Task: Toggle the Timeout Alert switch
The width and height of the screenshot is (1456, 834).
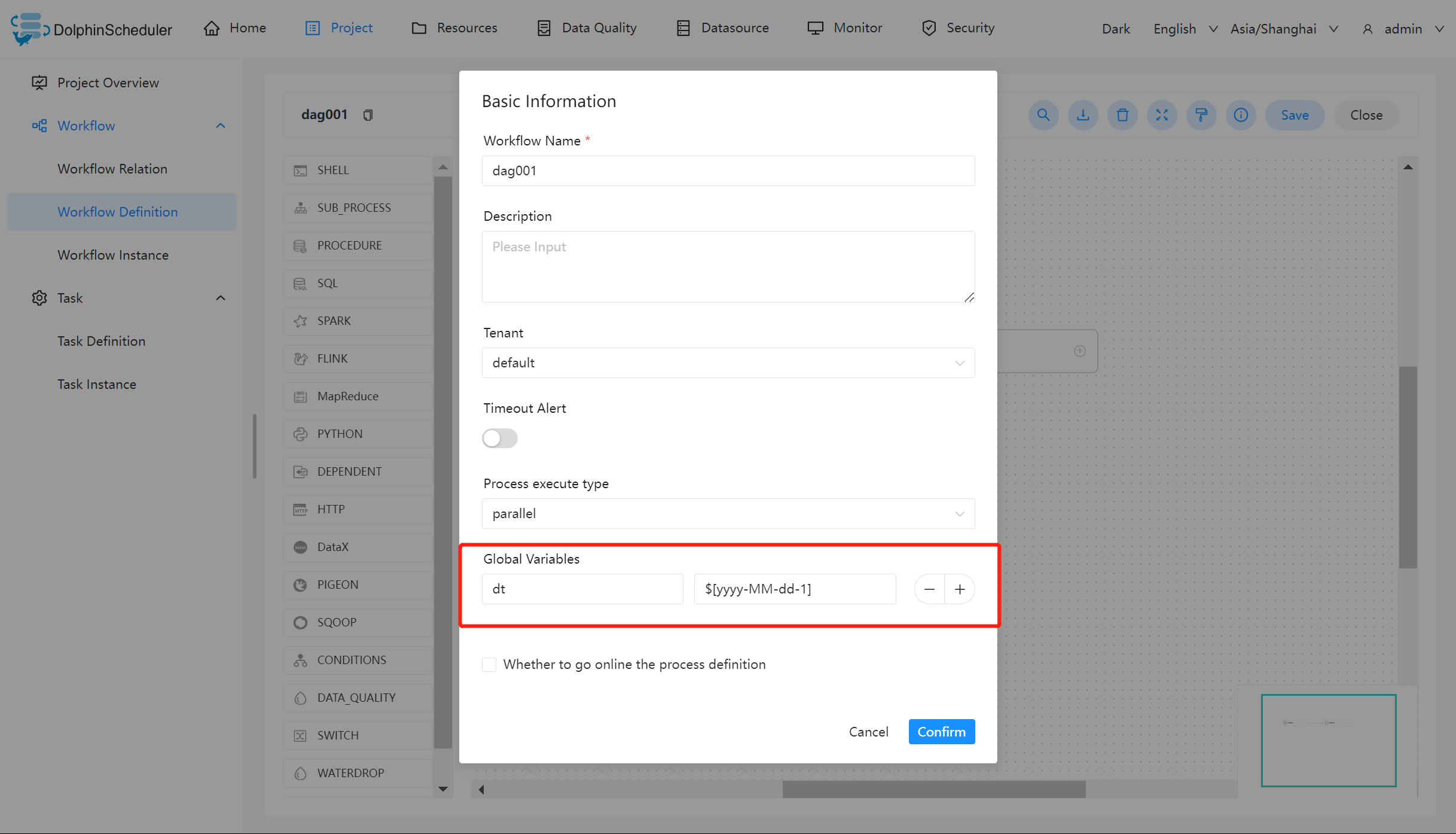Action: click(x=500, y=438)
